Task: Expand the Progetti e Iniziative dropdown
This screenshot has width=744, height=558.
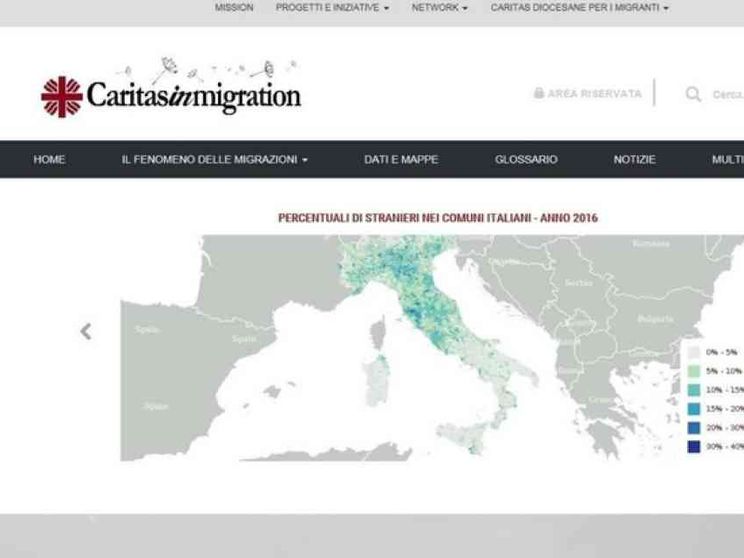Action: point(332,8)
